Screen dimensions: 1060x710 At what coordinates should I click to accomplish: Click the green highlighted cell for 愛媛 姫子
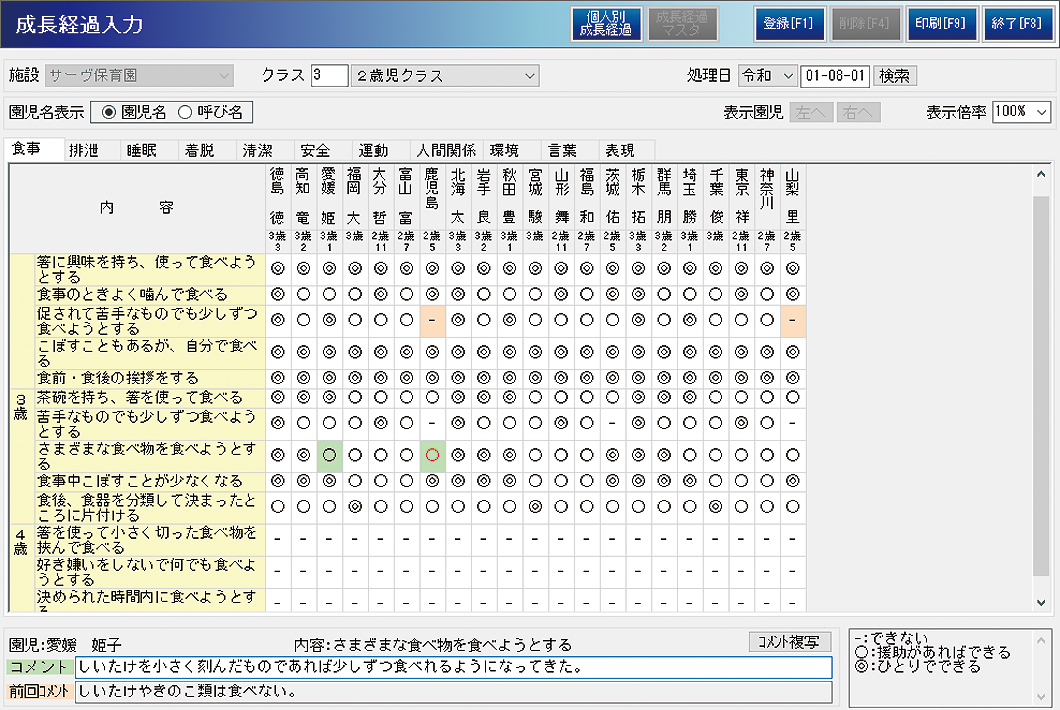(328, 456)
